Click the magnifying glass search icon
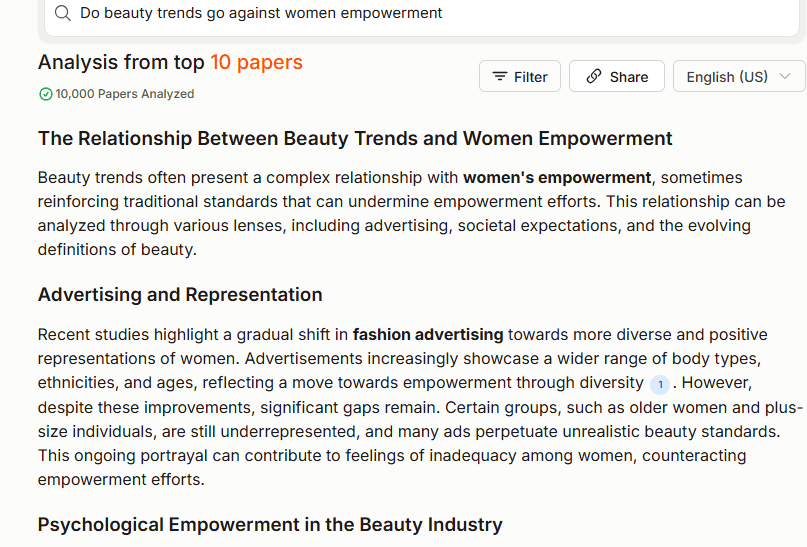The width and height of the screenshot is (807, 547). (63, 13)
